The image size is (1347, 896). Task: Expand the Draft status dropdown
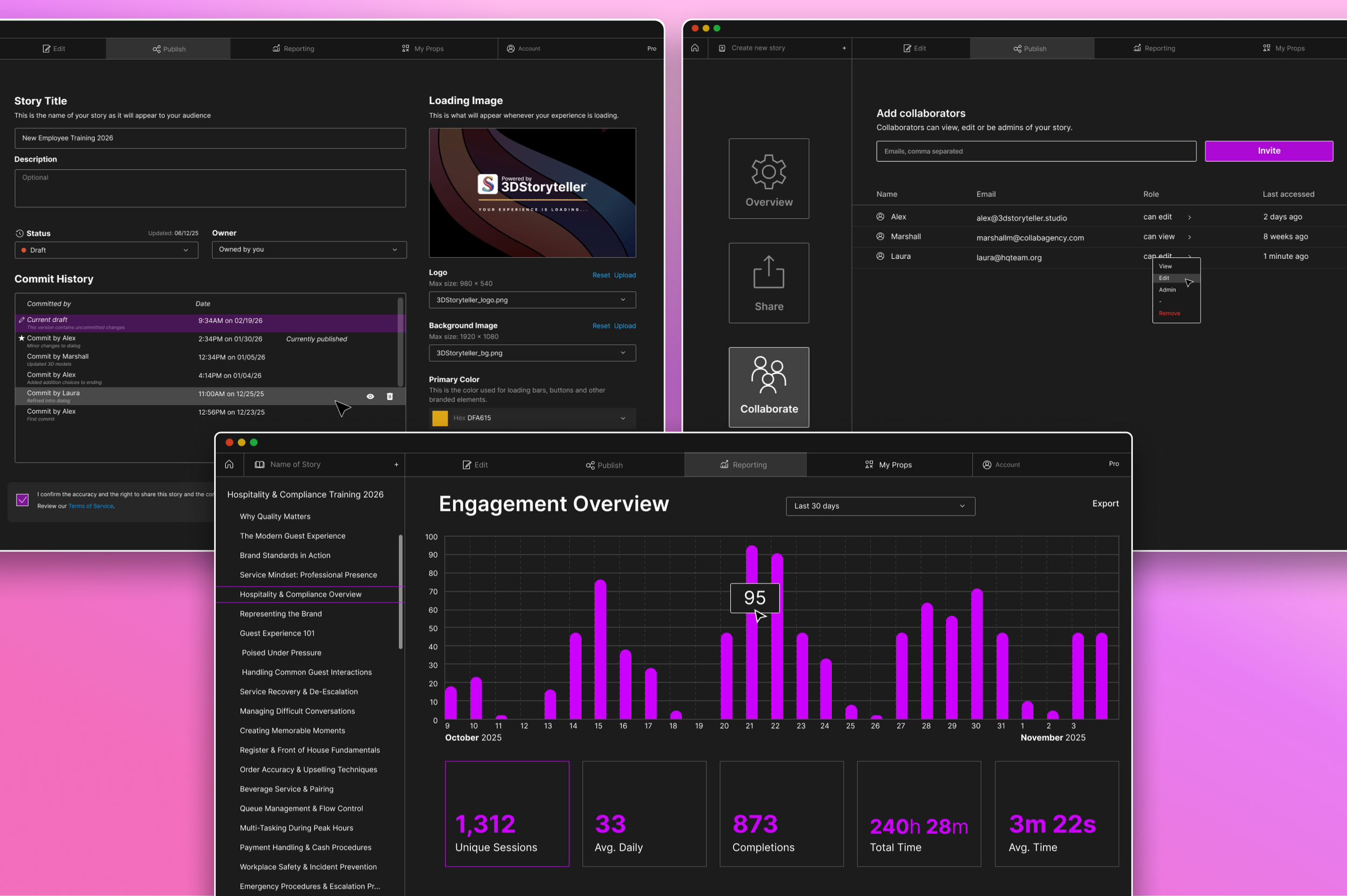(x=106, y=249)
